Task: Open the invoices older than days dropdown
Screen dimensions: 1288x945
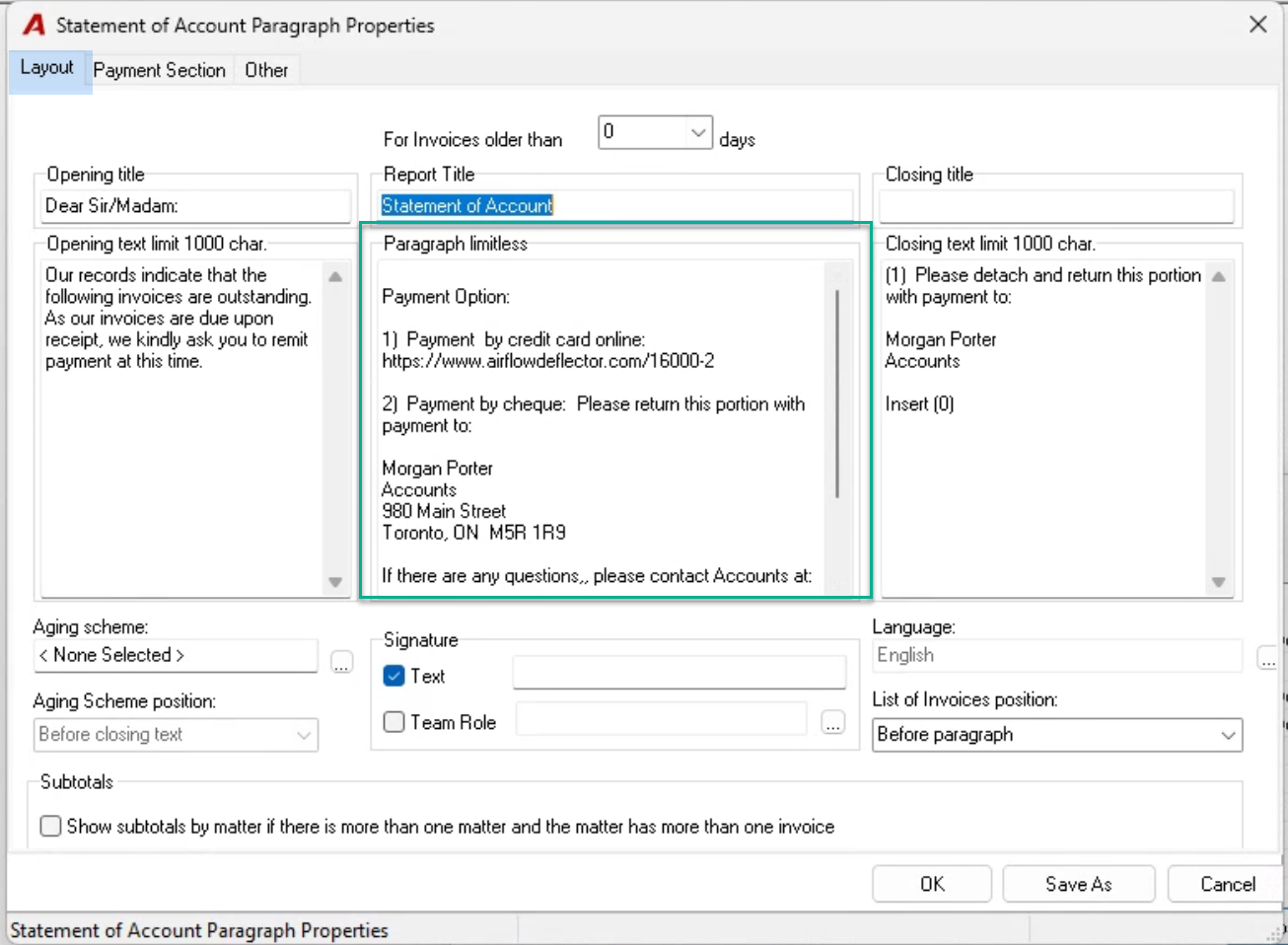Action: click(697, 132)
